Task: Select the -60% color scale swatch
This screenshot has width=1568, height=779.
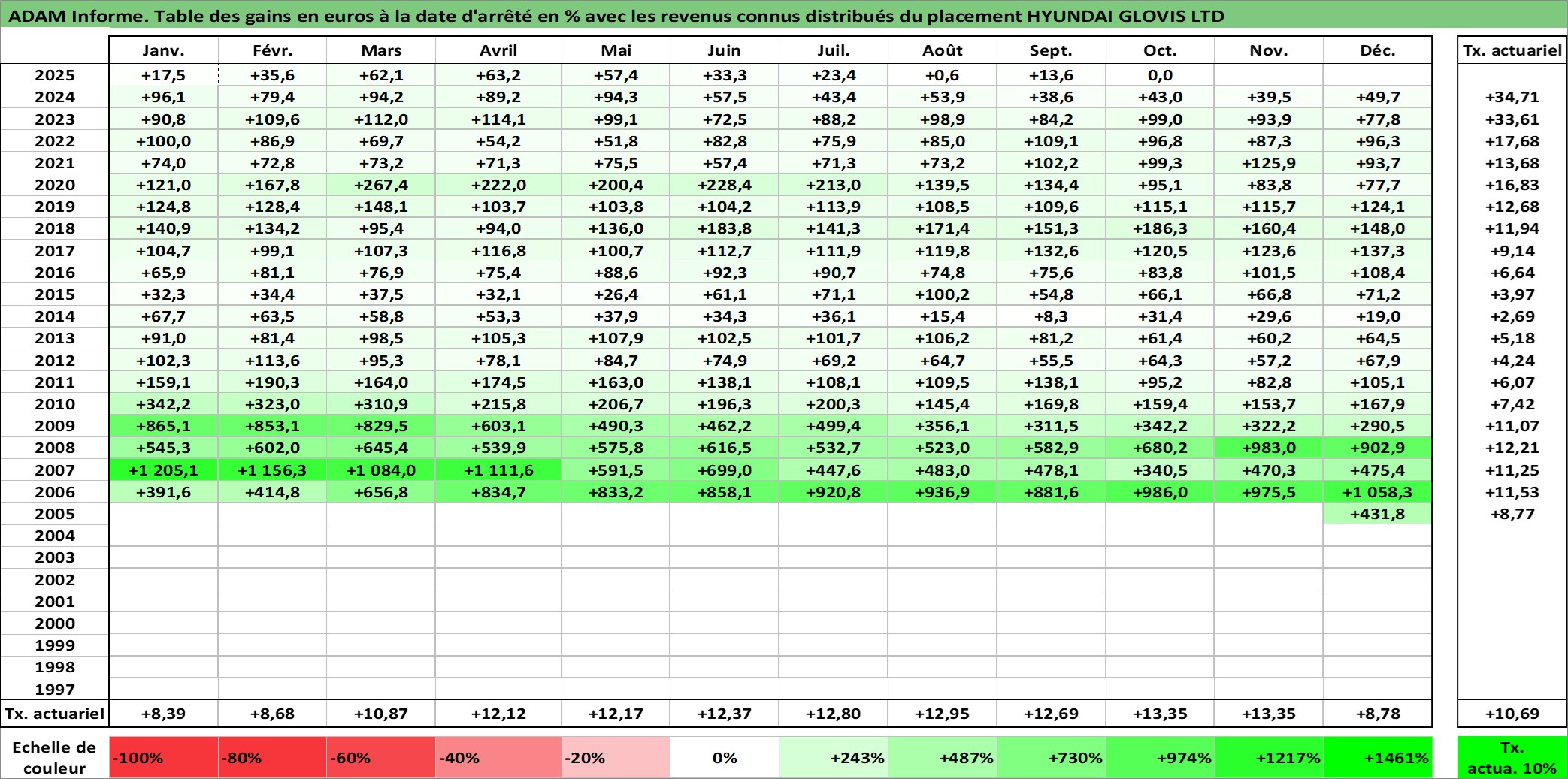Action: coord(381,757)
